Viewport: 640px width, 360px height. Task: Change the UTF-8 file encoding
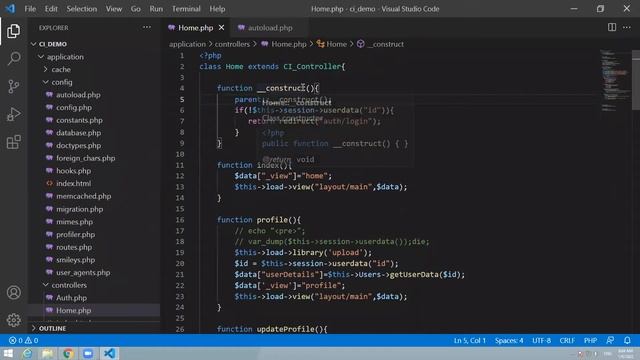point(541,340)
